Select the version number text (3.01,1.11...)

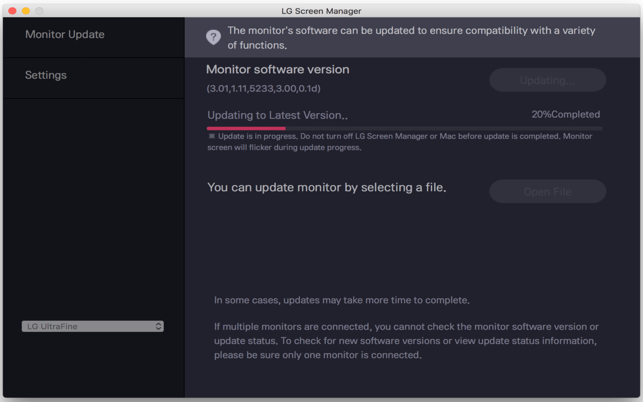(263, 89)
